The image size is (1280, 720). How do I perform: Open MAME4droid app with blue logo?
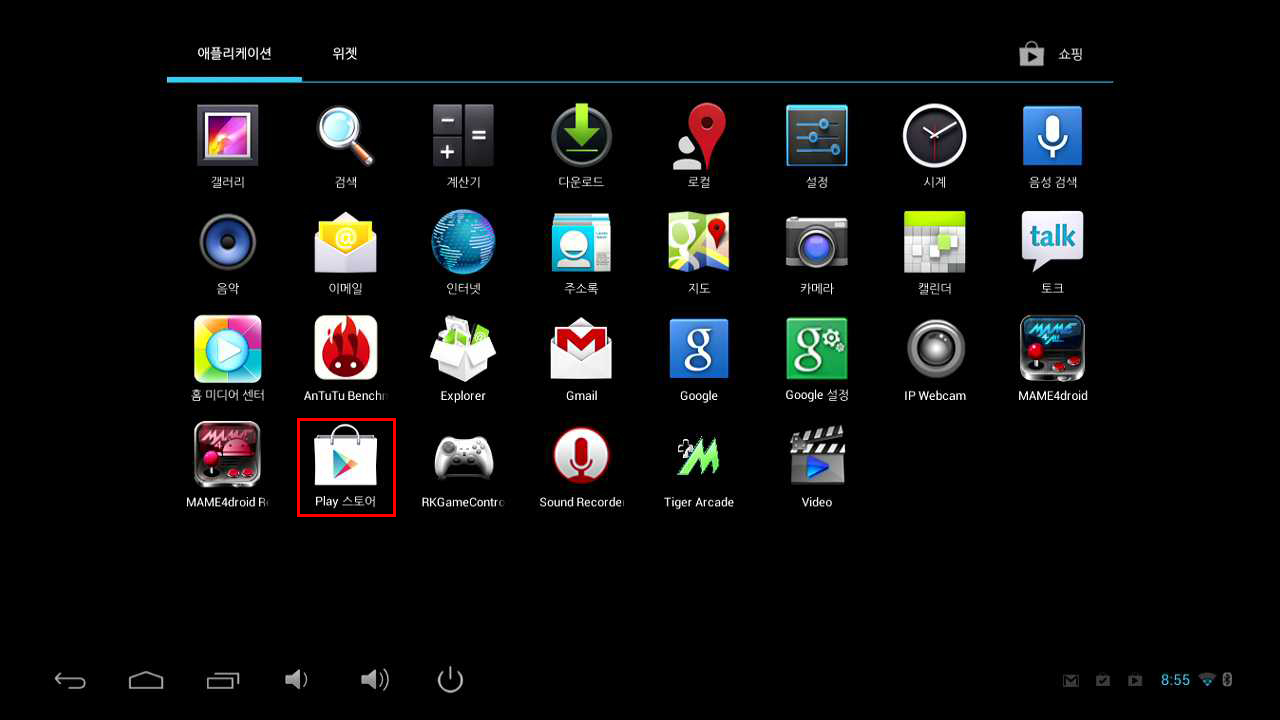[1052, 359]
